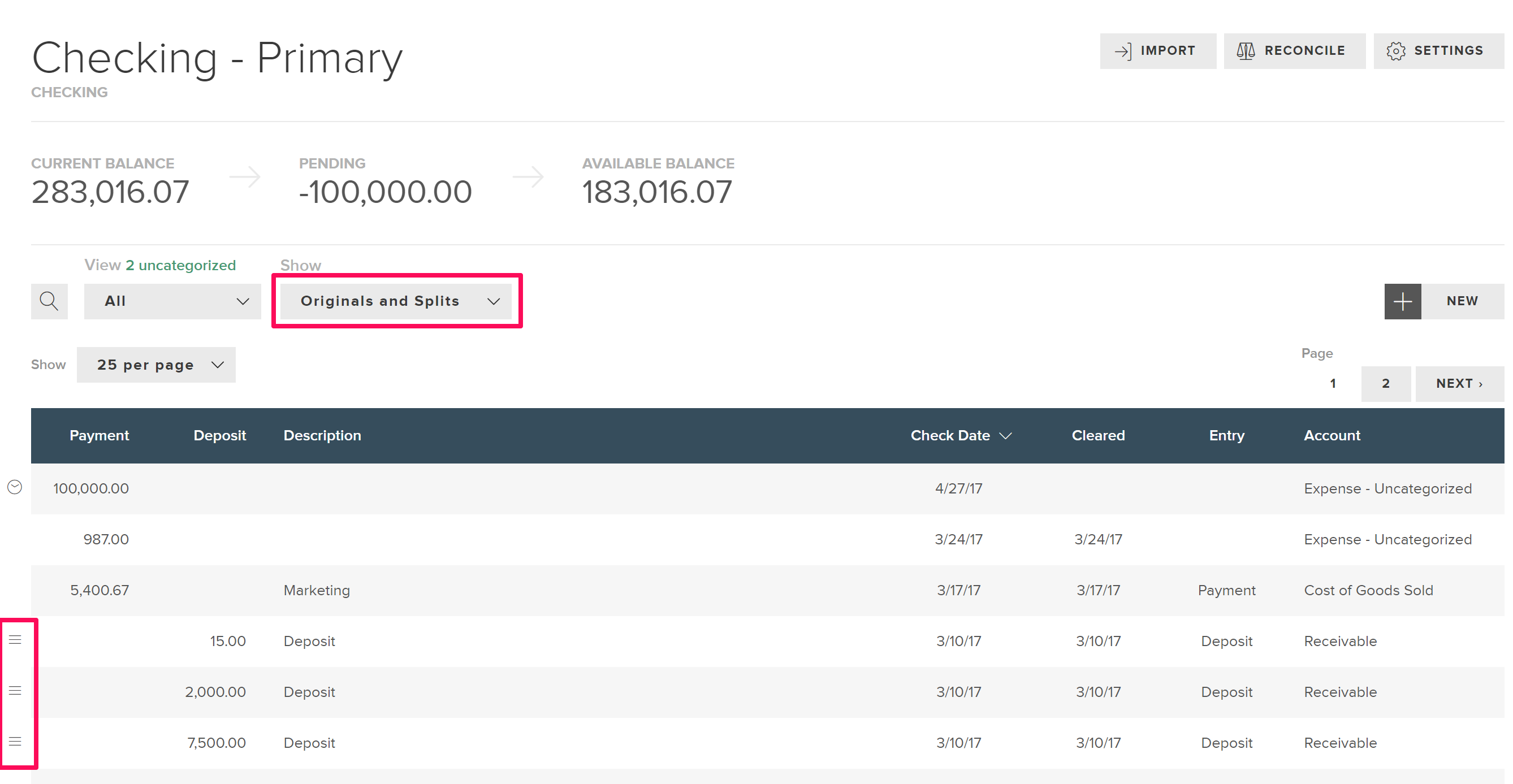Open the 25 per page dropdown
1513x784 pixels.
(156, 365)
